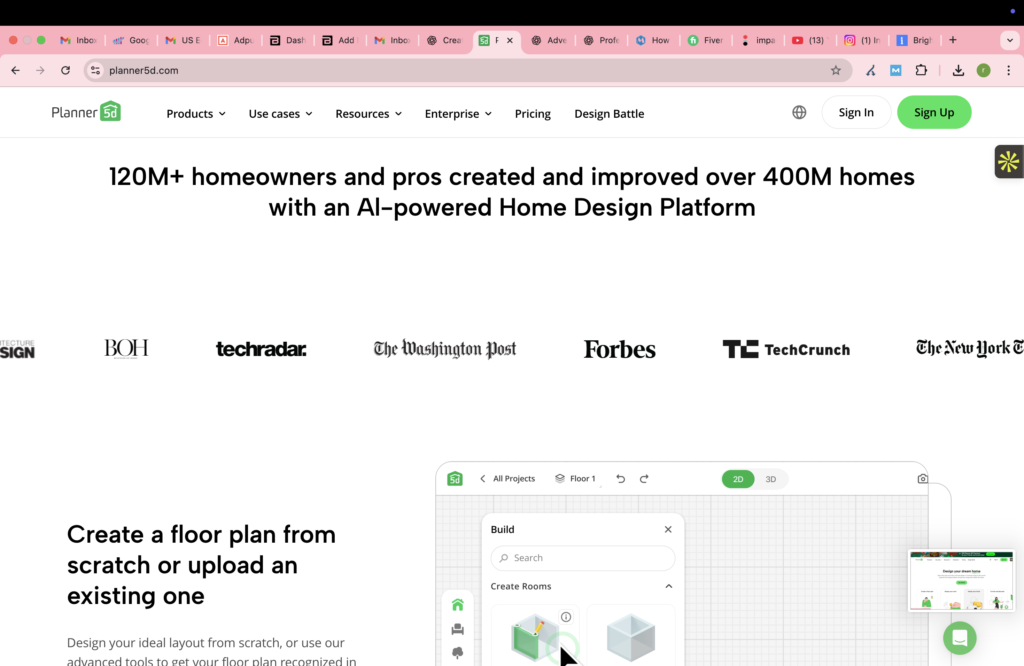Click the Build panel search field
This screenshot has width=1024, height=666.
tap(583, 558)
